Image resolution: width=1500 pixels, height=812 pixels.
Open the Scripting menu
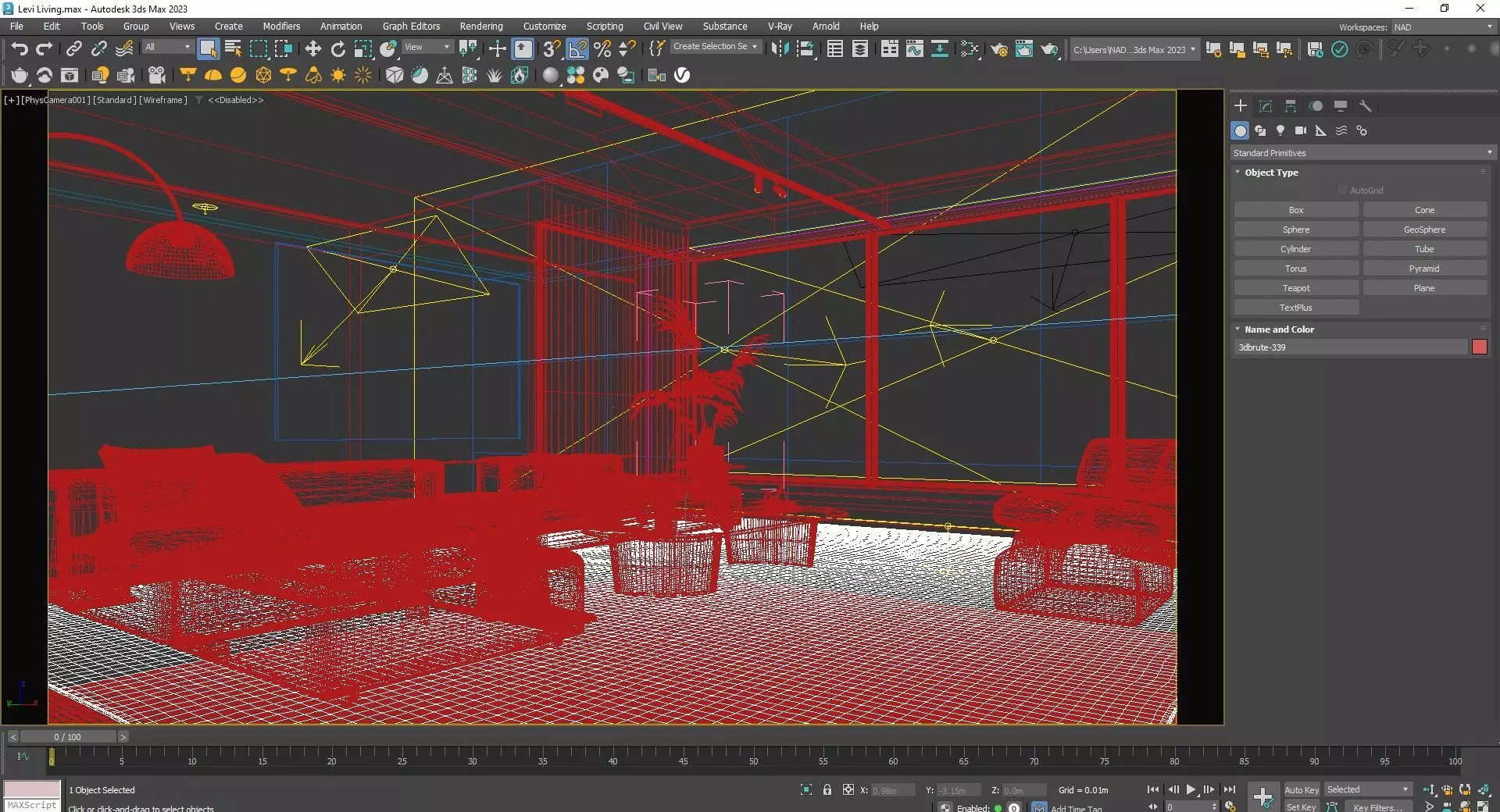click(x=605, y=26)
